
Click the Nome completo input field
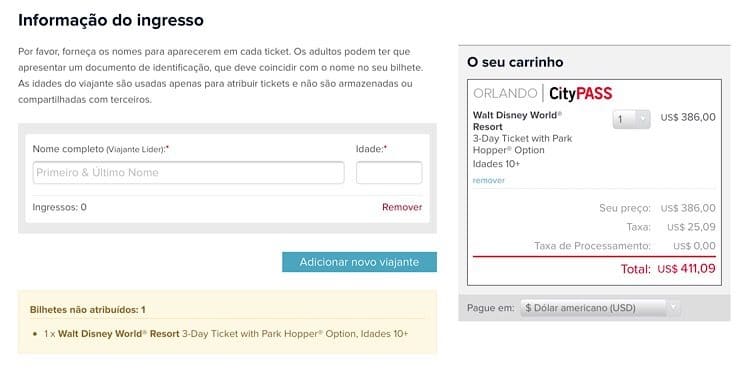(x=188, y=172)
